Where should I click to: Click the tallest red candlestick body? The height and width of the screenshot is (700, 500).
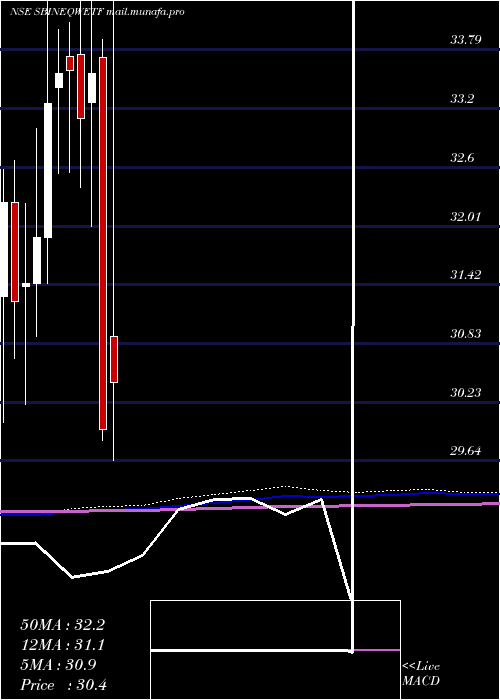click(103, 243)
